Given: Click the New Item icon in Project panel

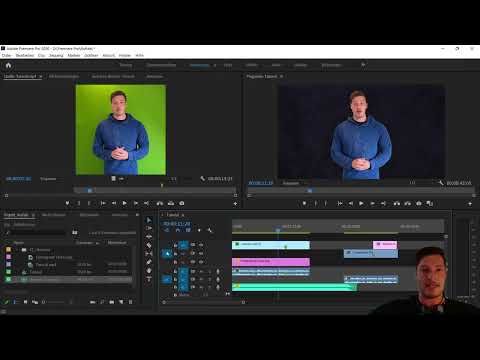Looking at the screenshot, I should click(x=121, y=302).
